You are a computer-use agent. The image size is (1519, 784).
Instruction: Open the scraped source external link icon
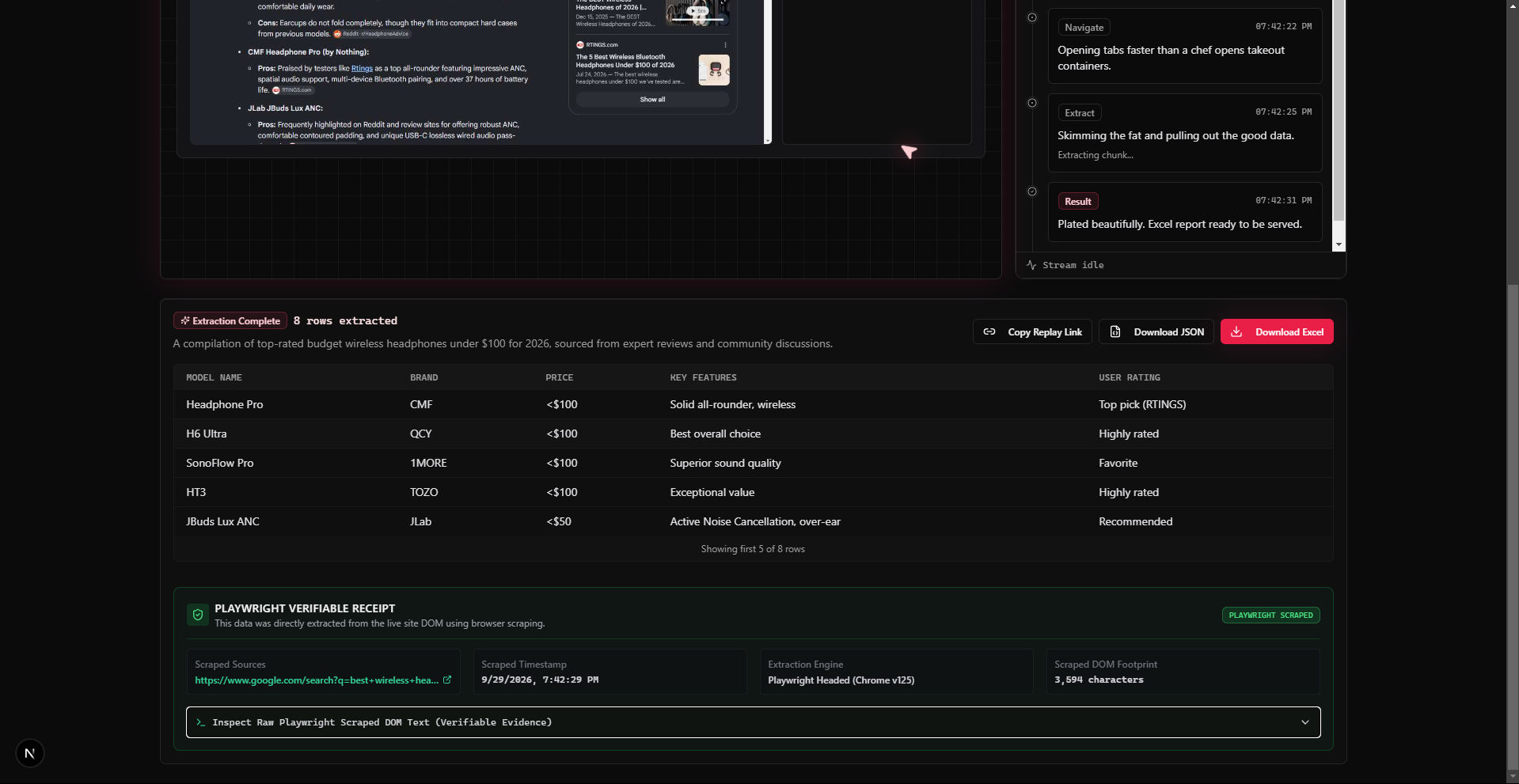point(447,680)
